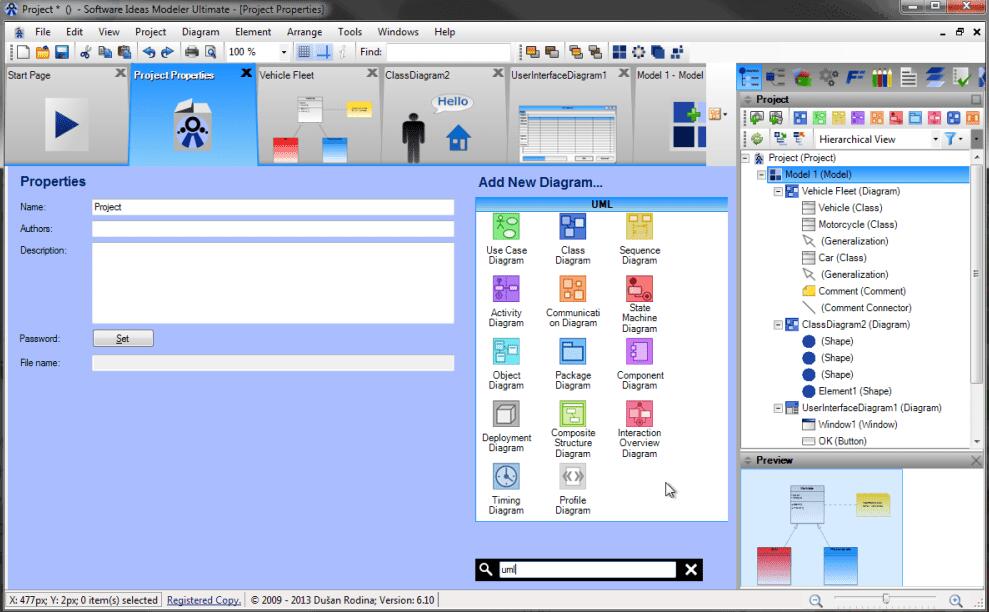Click the Print icon in toolbar
This screenshot has width=989, height=612.
[x=191, y=52]
